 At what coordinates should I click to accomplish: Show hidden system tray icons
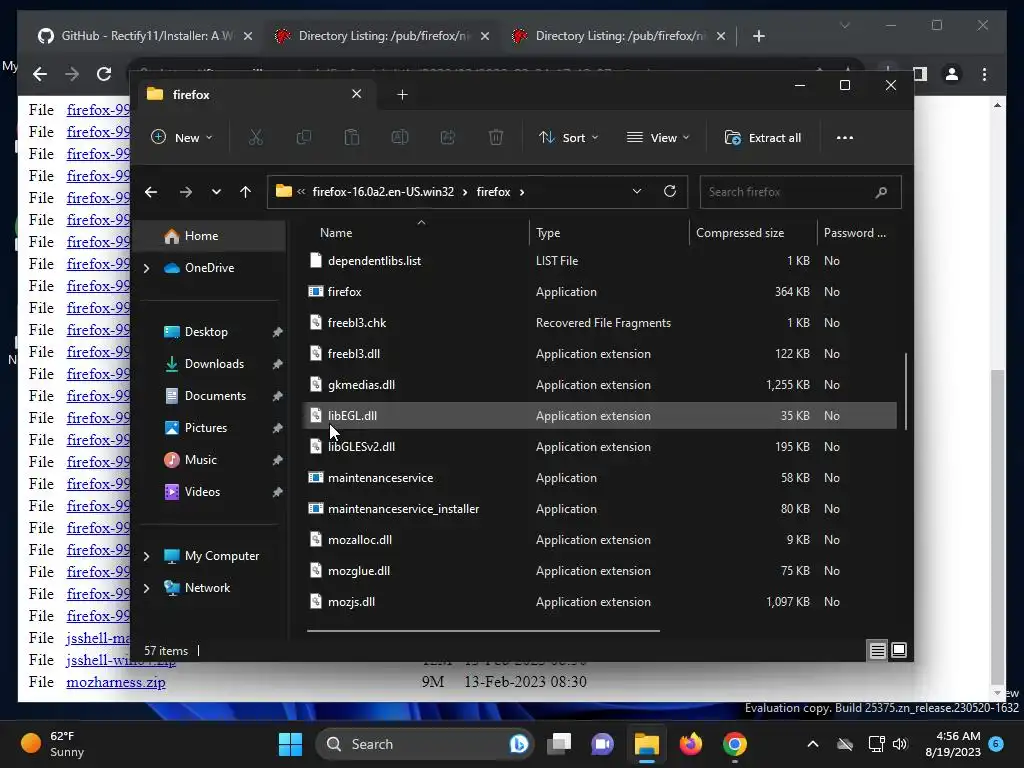(x=812, y=744)
